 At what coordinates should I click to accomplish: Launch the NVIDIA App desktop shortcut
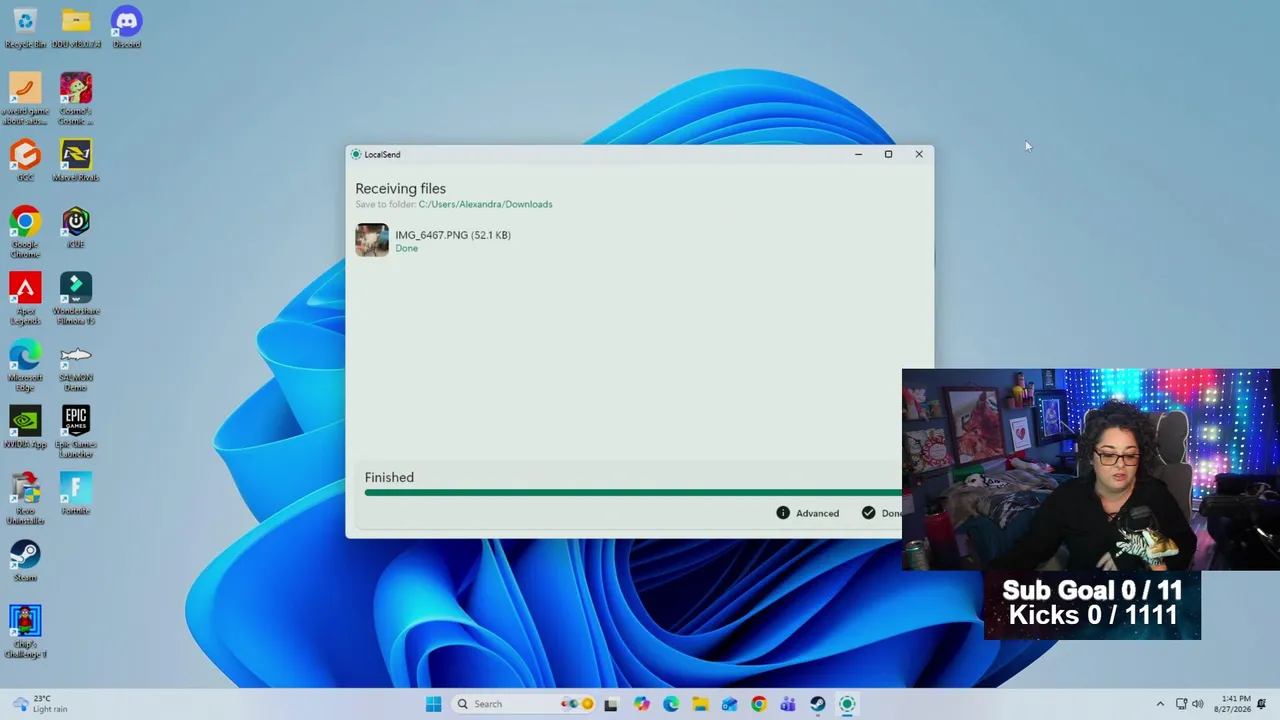pyautogui.click(x=25, y=427)
